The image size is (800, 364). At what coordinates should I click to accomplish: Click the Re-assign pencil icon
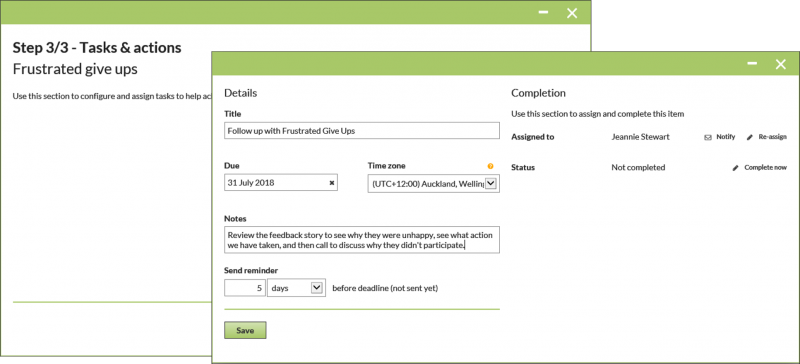pos(749,137)
